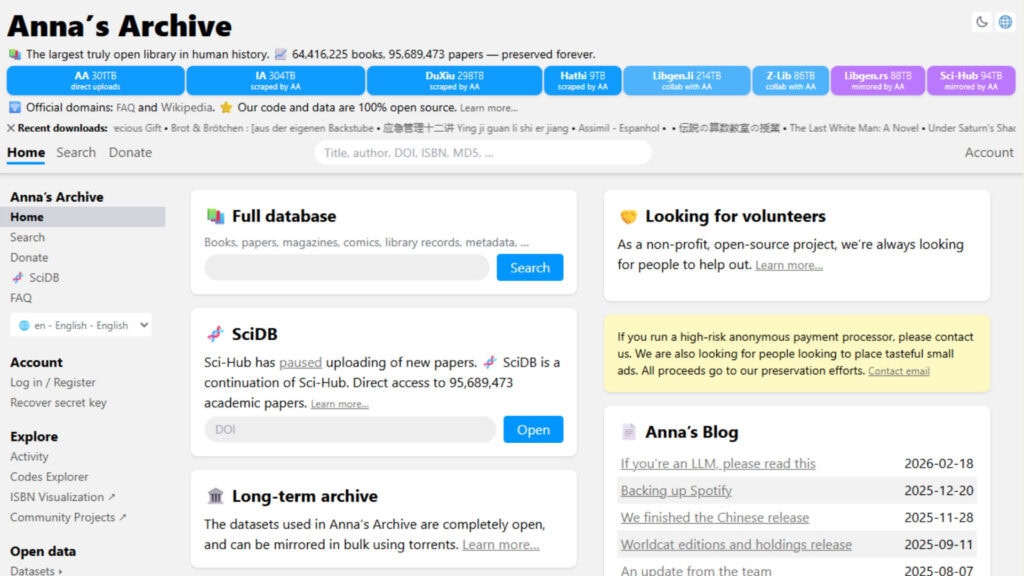Click Recover secret key in sidebar
Viewport: 1024px width, 576px height.
(58, 402)
